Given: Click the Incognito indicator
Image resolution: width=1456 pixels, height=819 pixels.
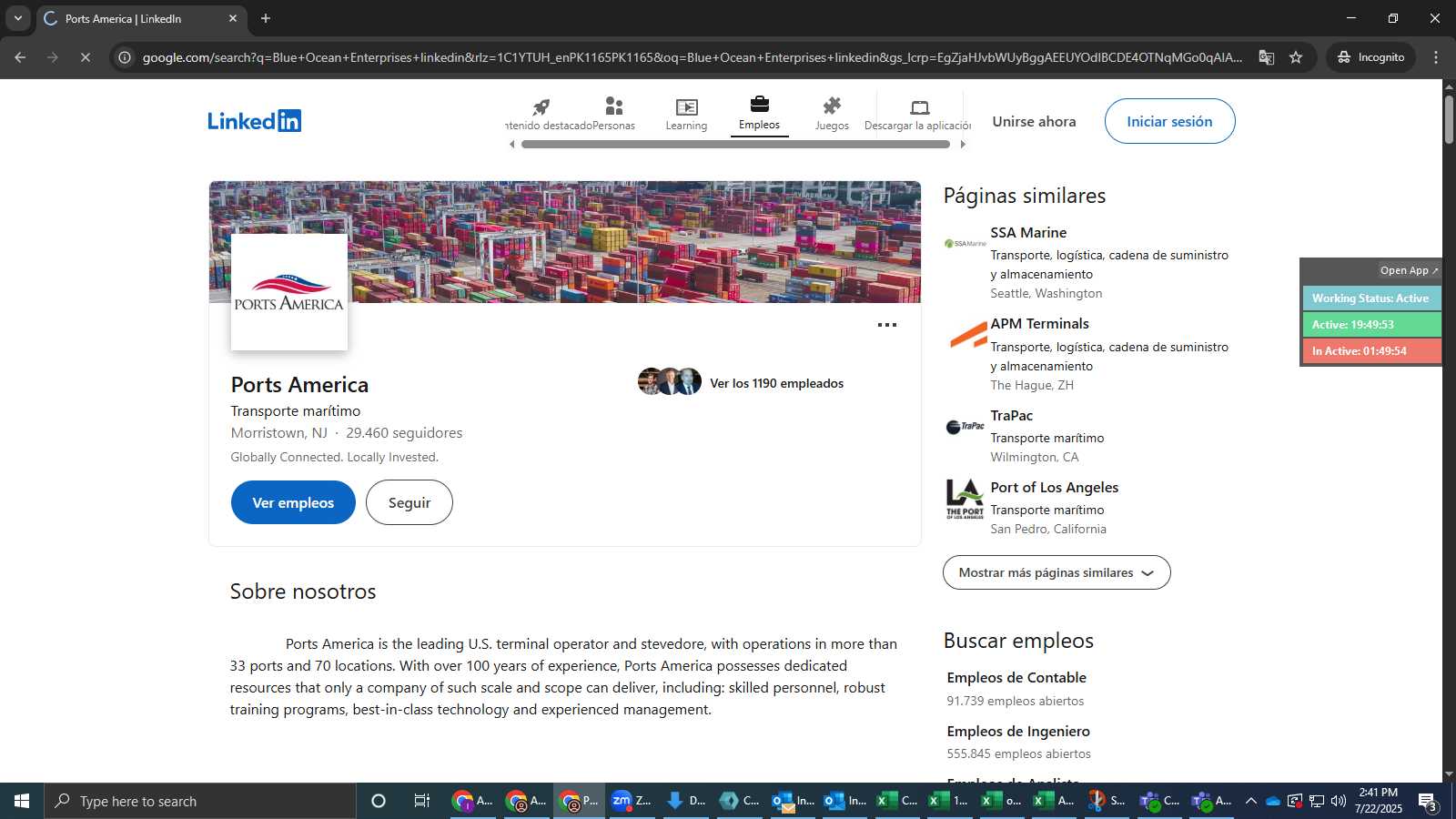Looking at the screenshot, I should (1371, 57).
